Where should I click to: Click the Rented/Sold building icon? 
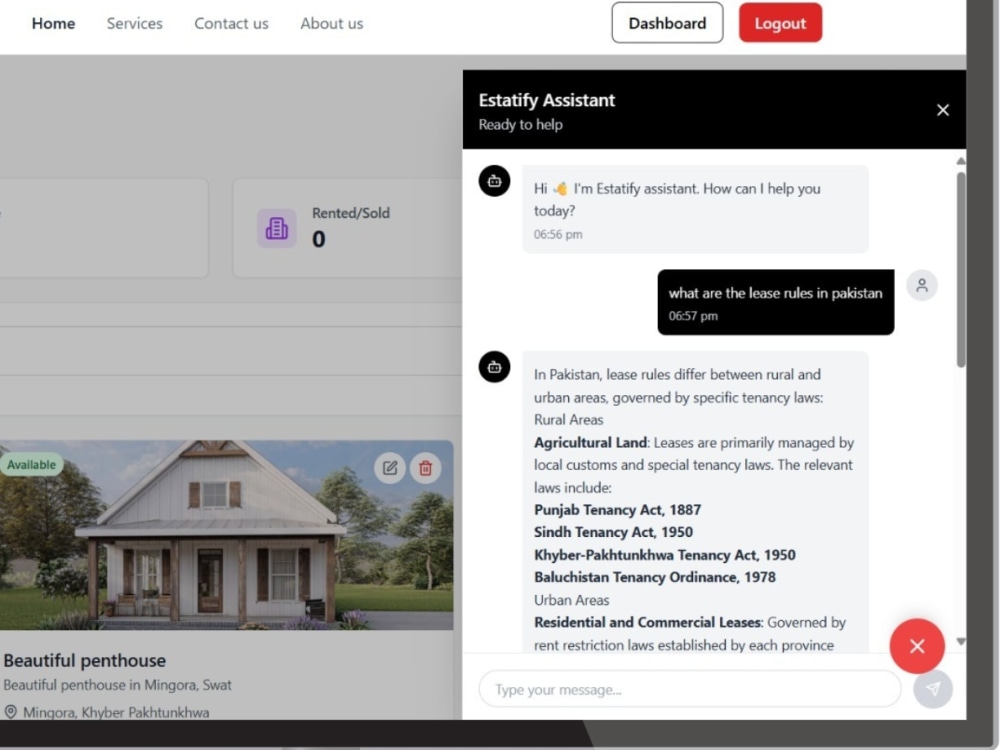(276, 228)
